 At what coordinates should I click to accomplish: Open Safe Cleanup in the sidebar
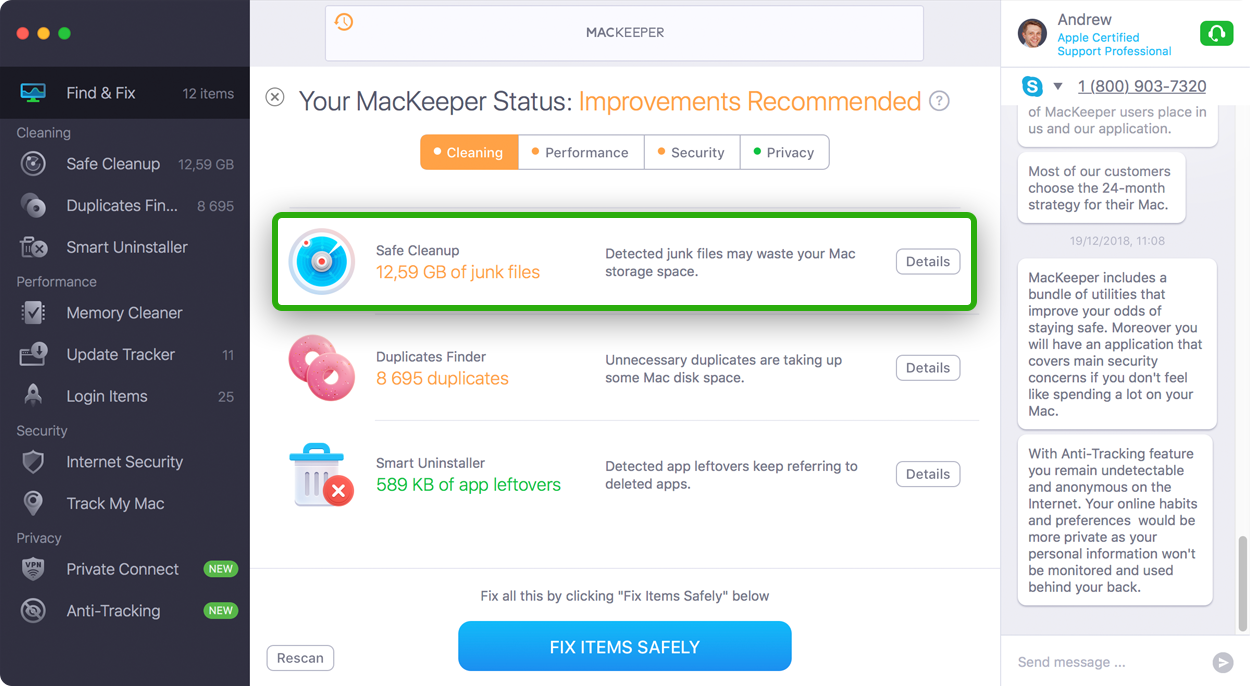coord(125,164)
